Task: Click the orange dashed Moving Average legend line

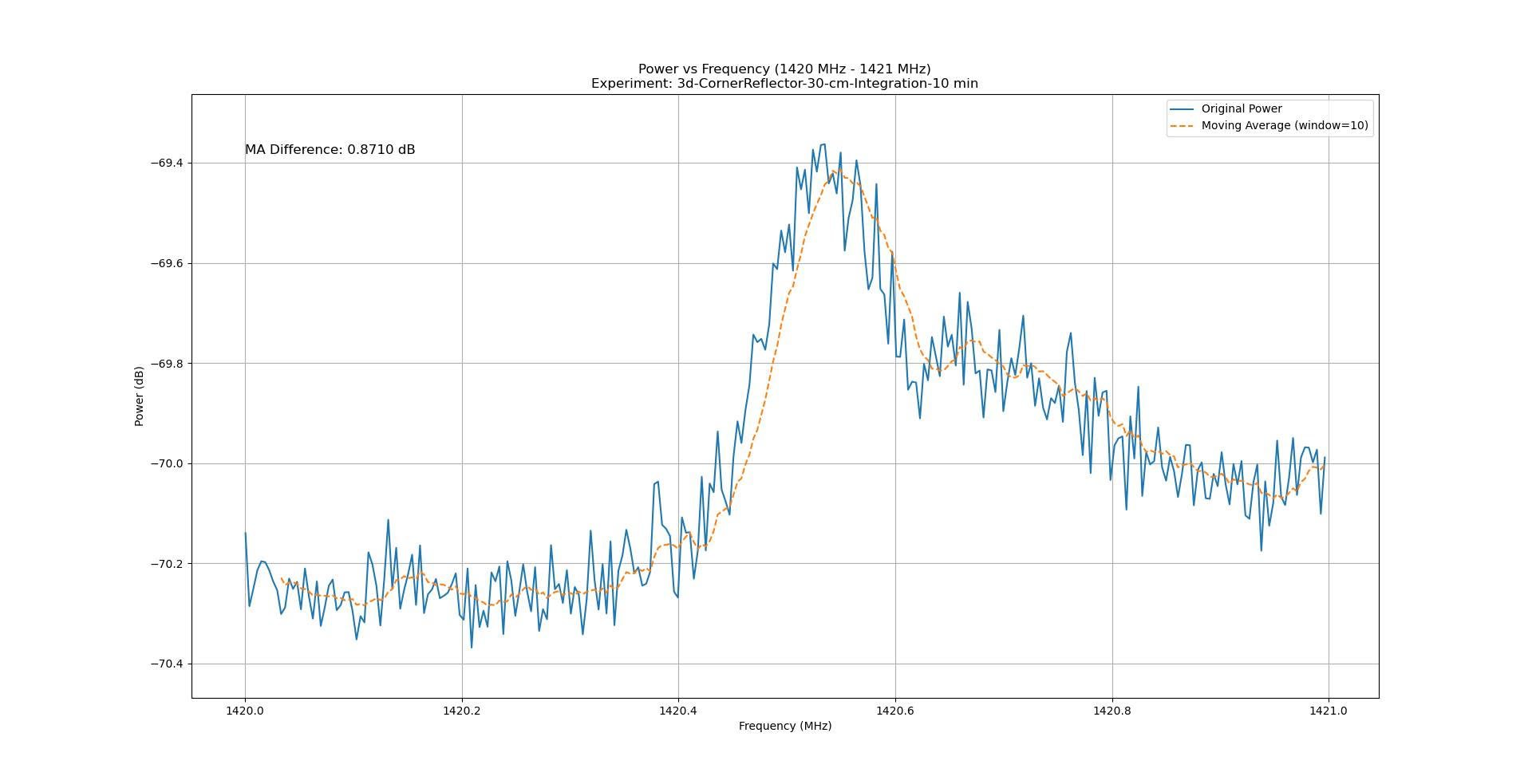Action: 1182,126
